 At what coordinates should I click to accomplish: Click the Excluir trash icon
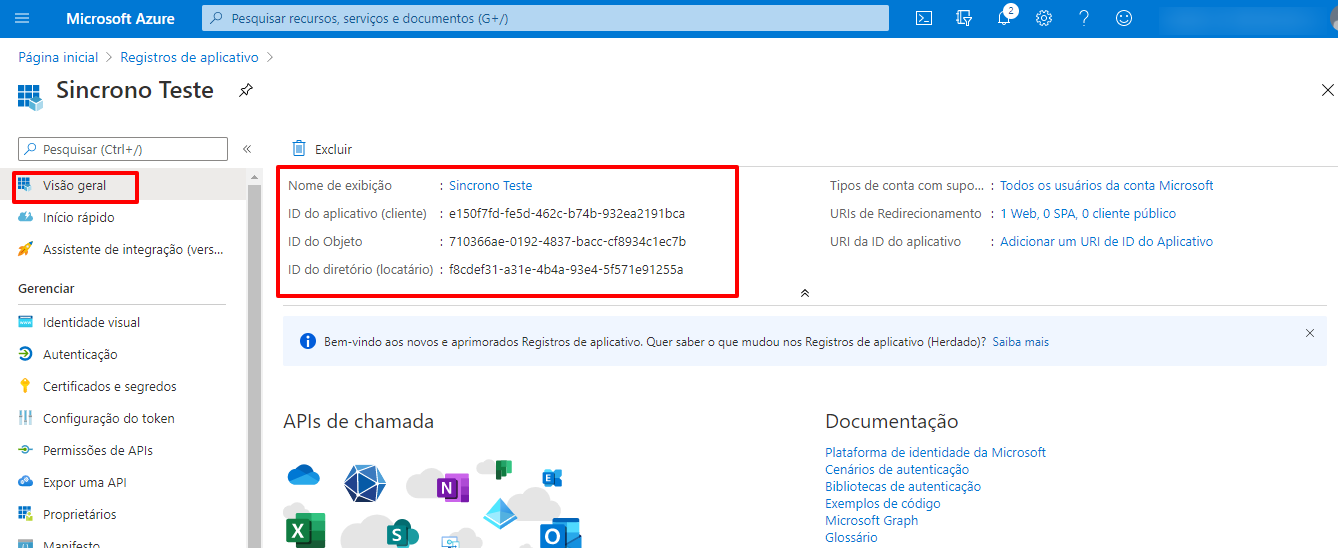click(x=299, y=149)
